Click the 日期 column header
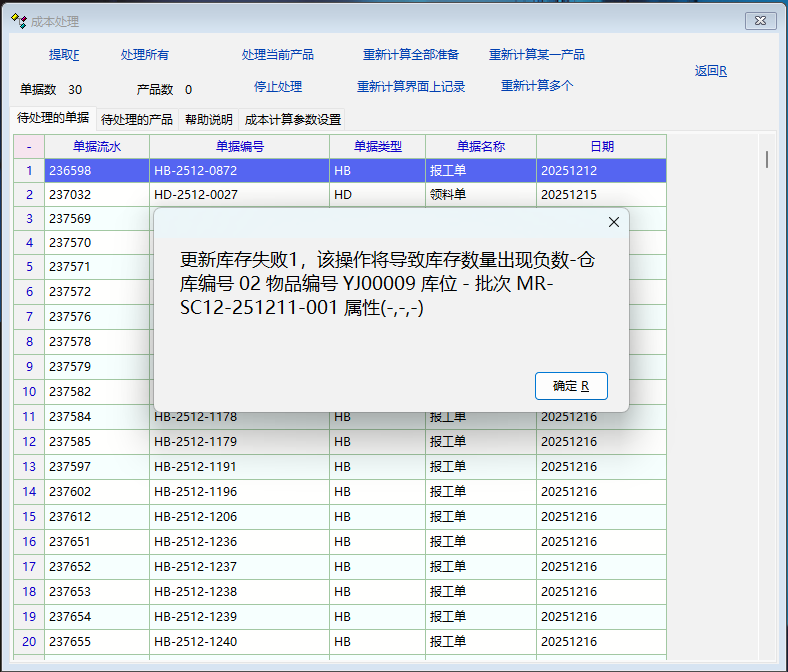Viewport: 788px width, 672px height. pos(601,147)
